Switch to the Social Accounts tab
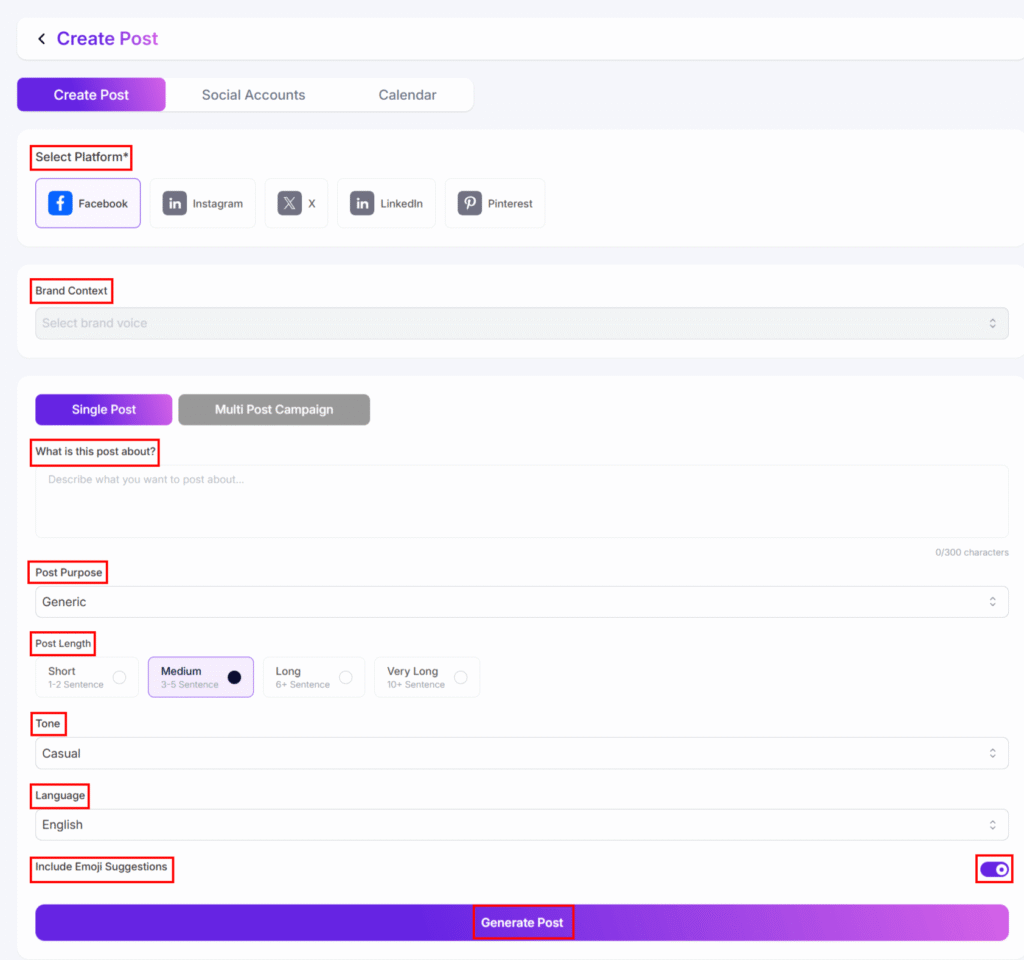The width and height of the screenshot is (1024, 960). [x=253, y=95]
